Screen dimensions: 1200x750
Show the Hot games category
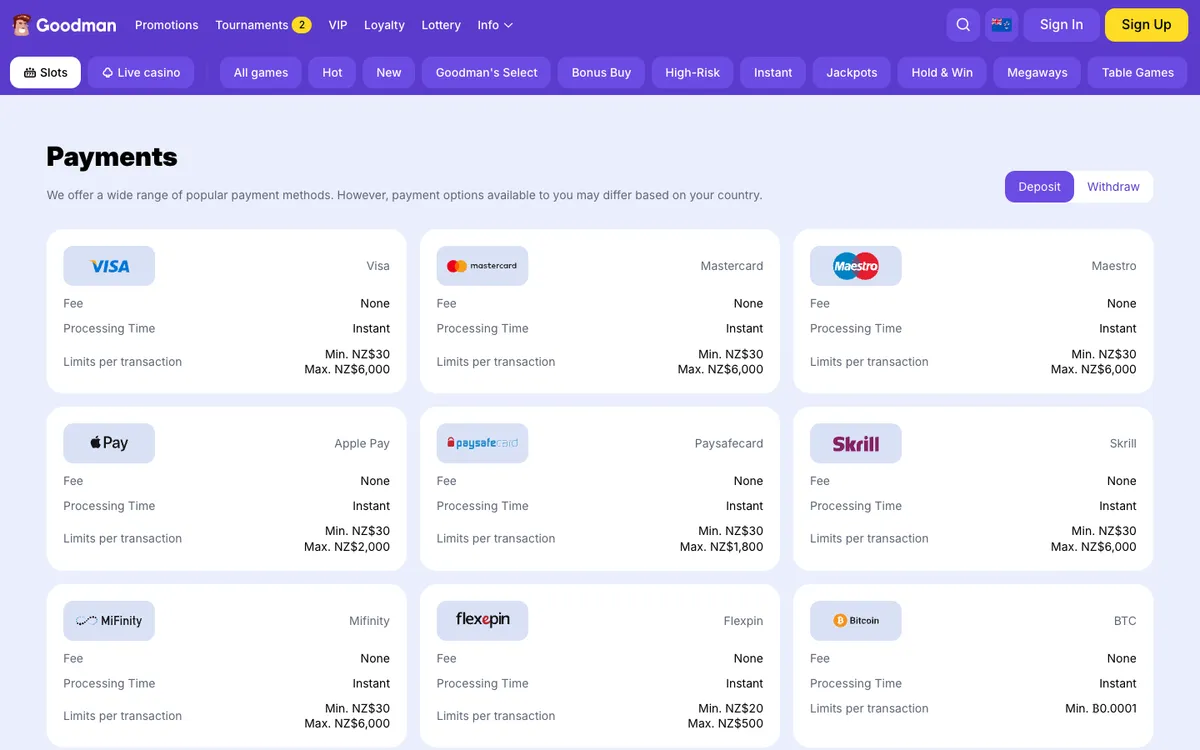pos(332,72)
